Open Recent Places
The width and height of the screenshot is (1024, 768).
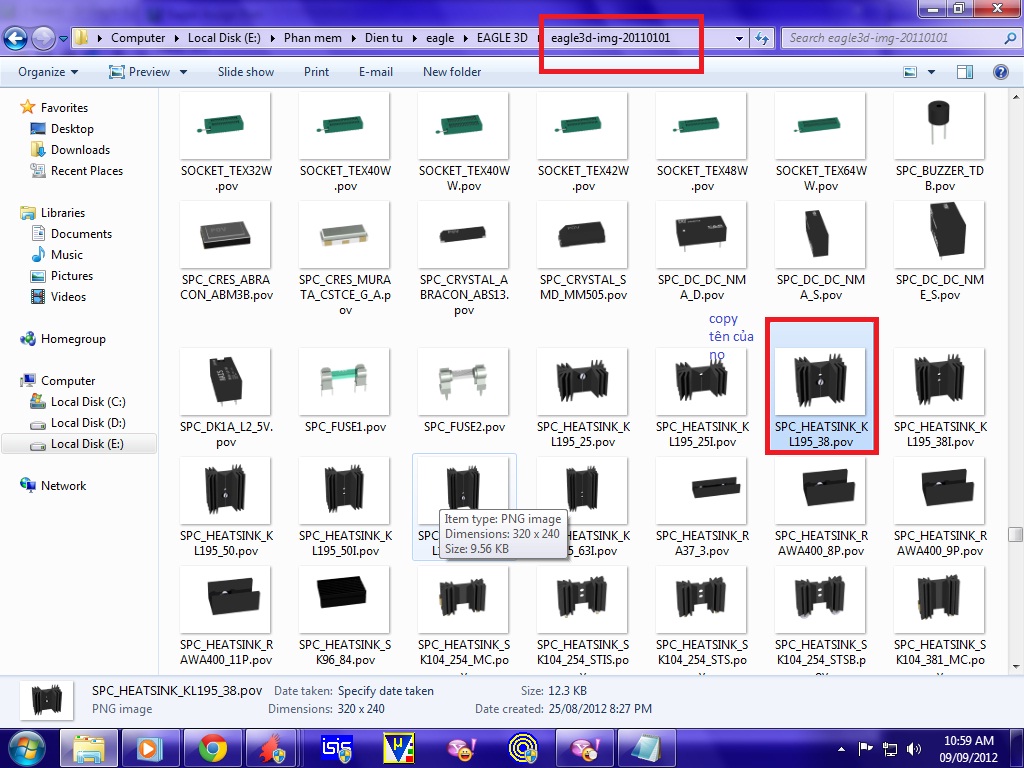click(87, 170)
